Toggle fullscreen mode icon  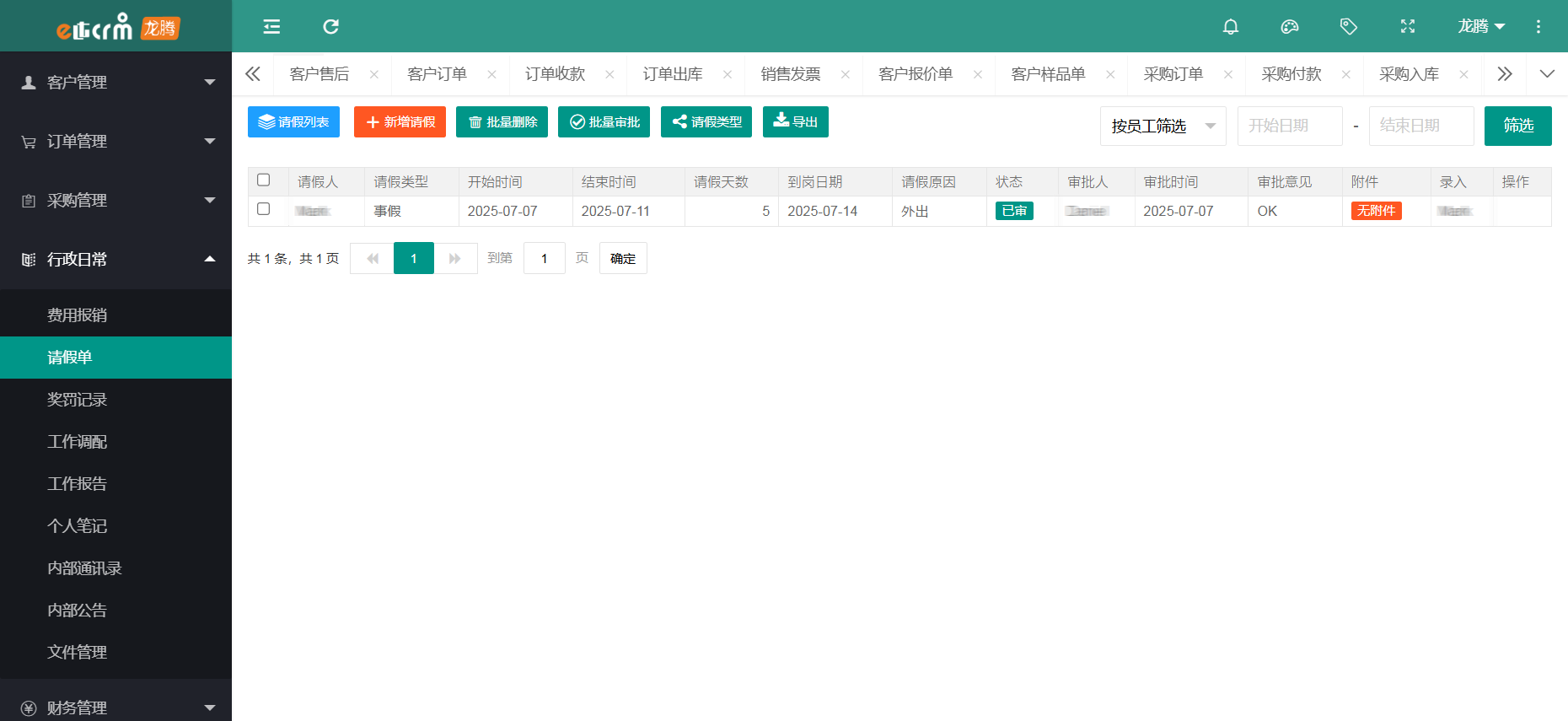click(1408, 26)
